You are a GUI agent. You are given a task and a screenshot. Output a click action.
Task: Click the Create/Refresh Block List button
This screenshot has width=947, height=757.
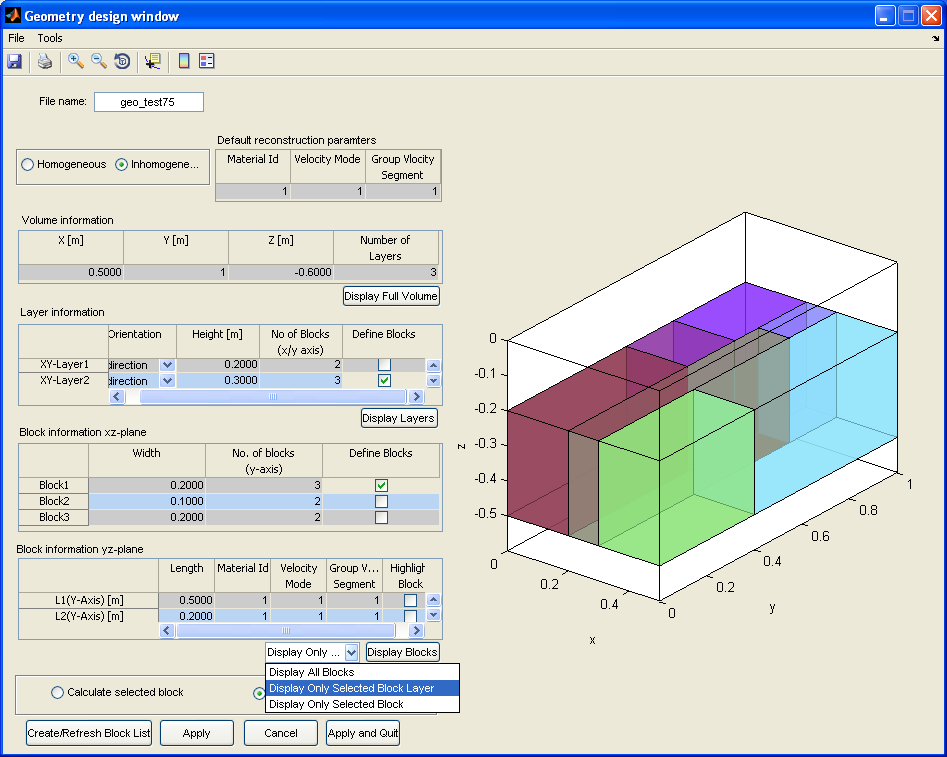click(89, 733)
